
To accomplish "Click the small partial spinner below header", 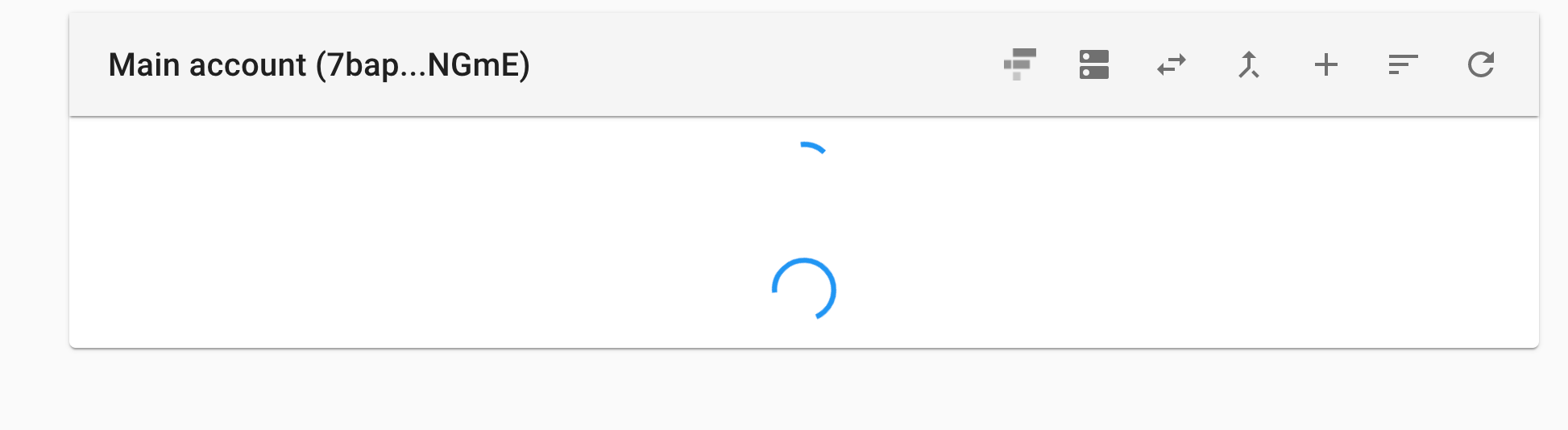I will pos(811,148).
